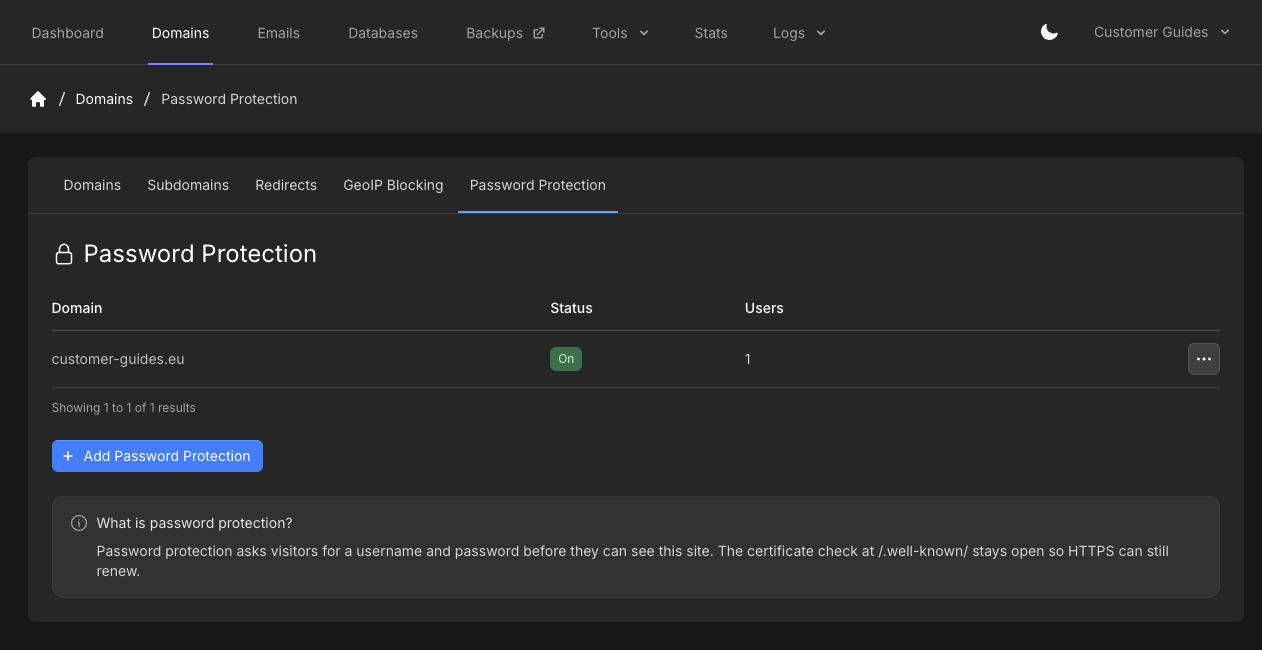The image size is (1262, 650).
Task: Select Domains in top navigation
Action: pyautogui.click(x=180, y=33)
